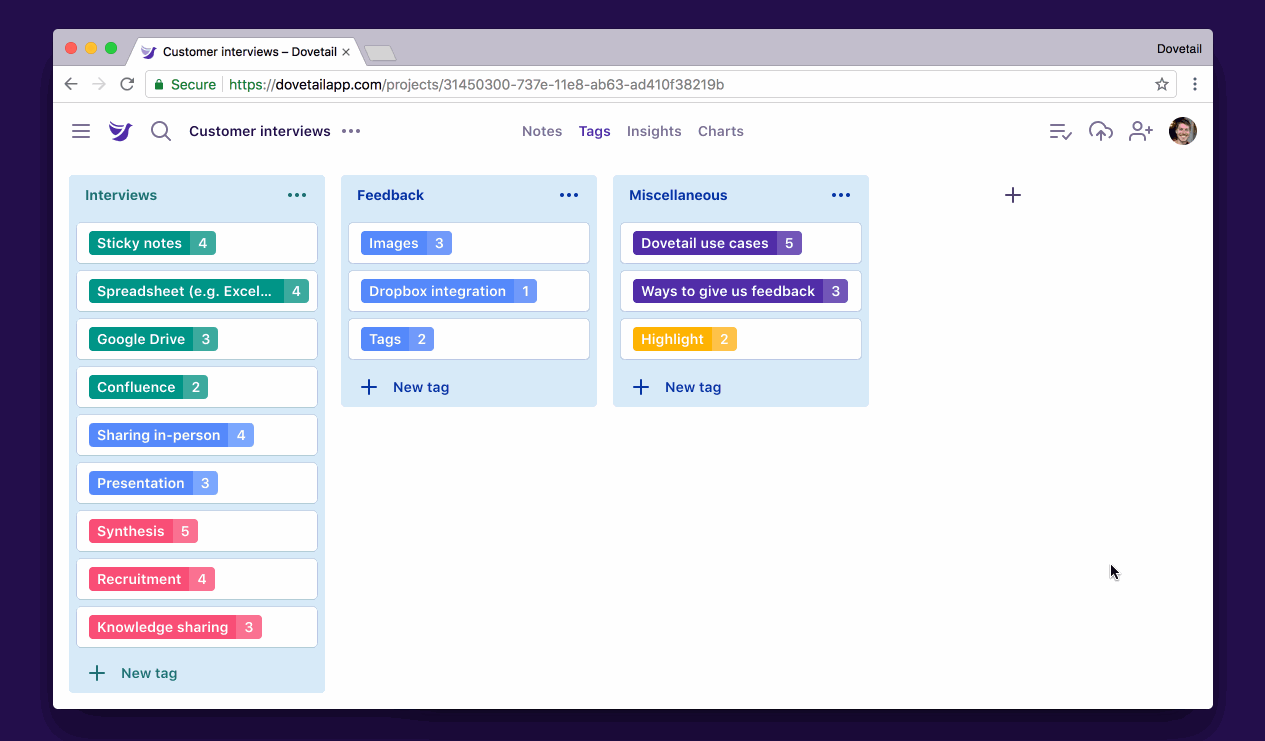Switch to the Insights tab
The width and height of the screenshot is (1265, 741).
tap(654, 131)
